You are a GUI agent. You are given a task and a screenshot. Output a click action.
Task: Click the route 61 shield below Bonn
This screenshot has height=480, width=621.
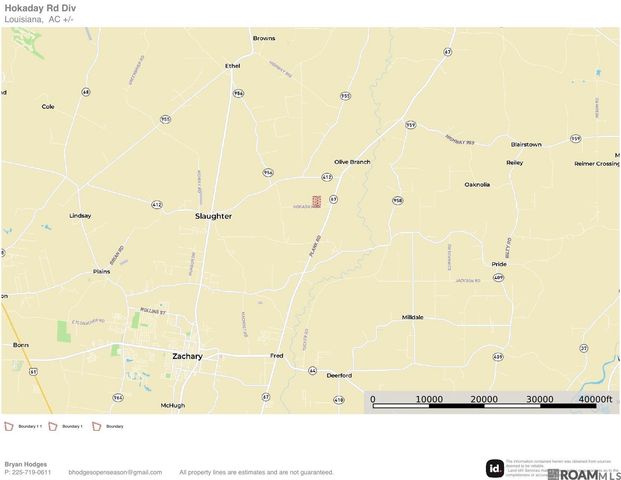click(33, 371)
